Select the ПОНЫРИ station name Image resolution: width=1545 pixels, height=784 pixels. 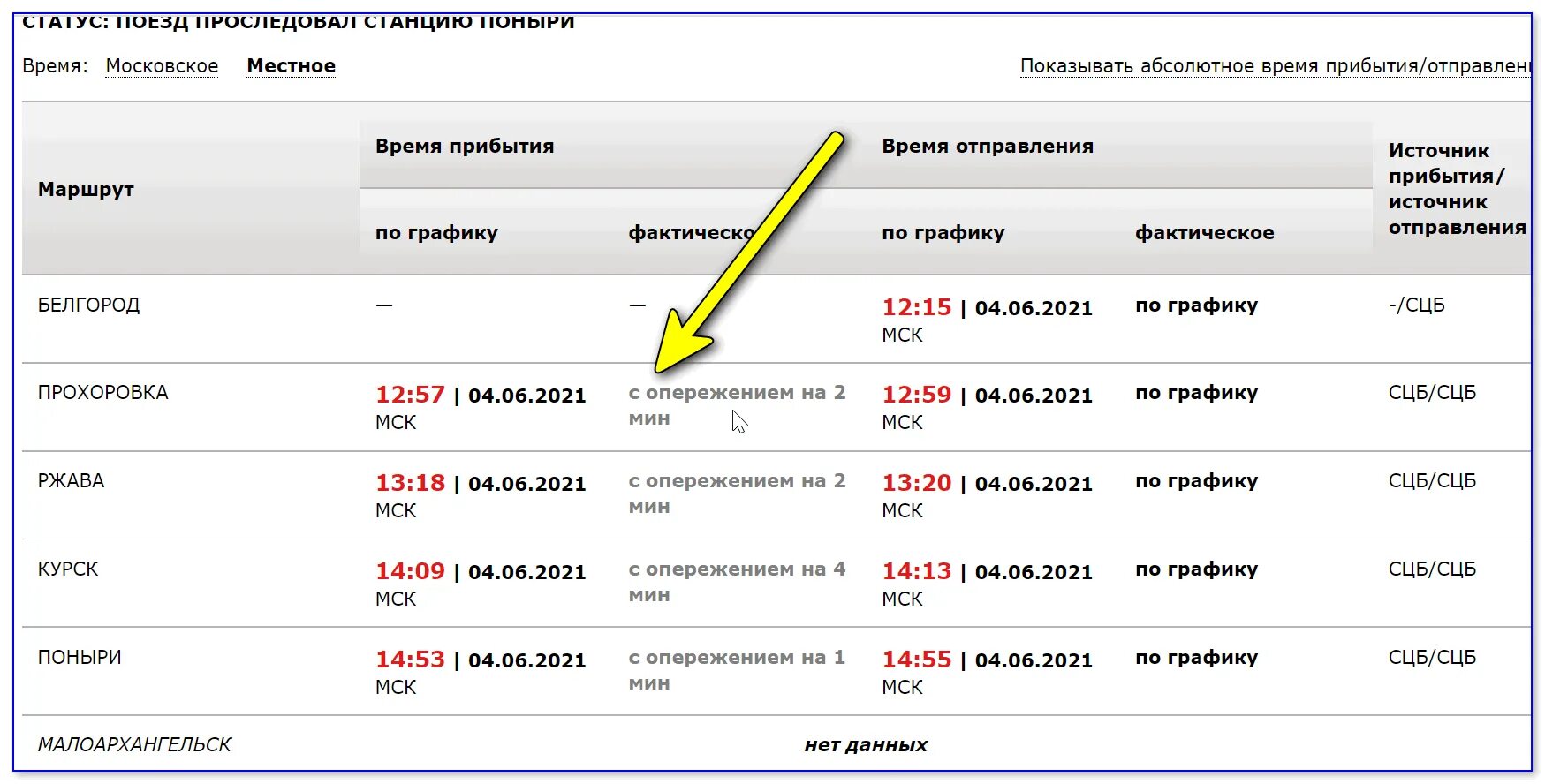pos(80,658)
